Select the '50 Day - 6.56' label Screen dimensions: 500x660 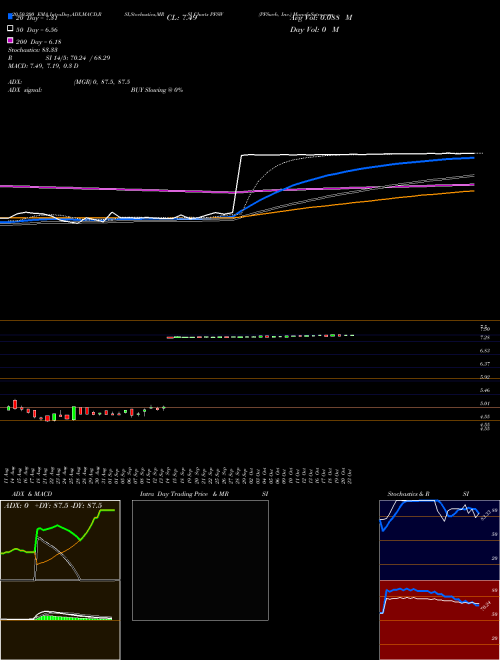pos(37,30)
